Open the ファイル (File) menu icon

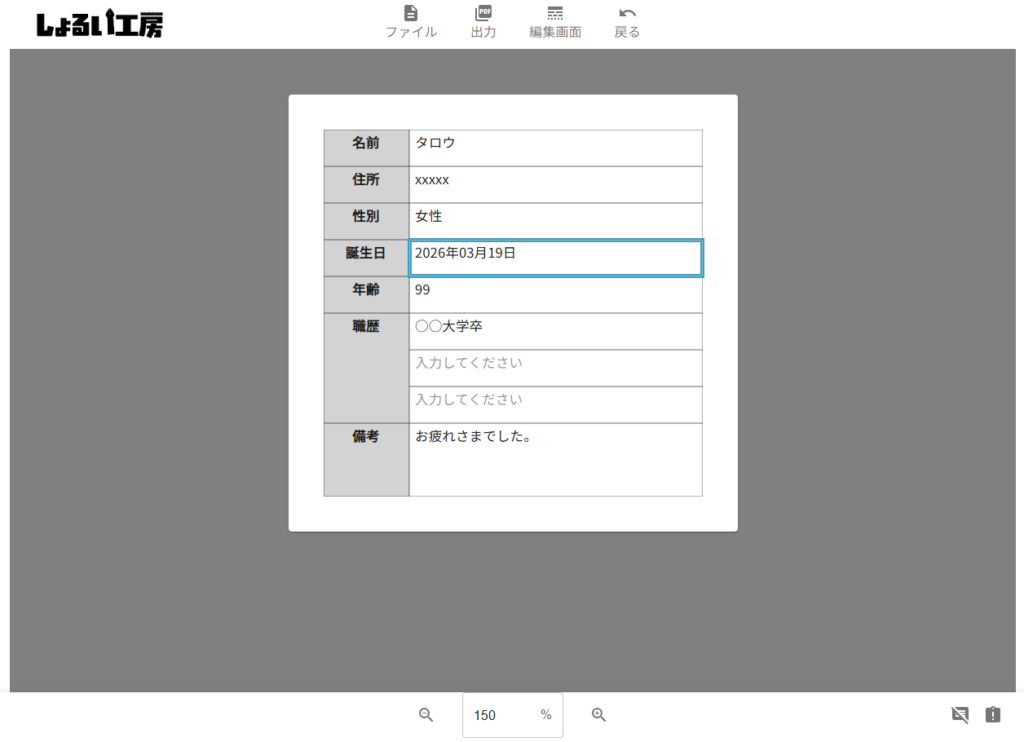click(x=411, y=14)
